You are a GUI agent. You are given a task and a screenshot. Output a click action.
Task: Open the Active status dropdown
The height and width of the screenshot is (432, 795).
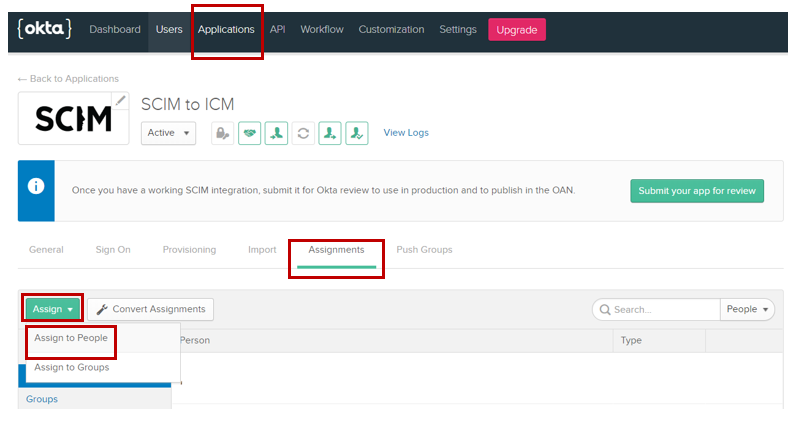[x=168, y=133]
